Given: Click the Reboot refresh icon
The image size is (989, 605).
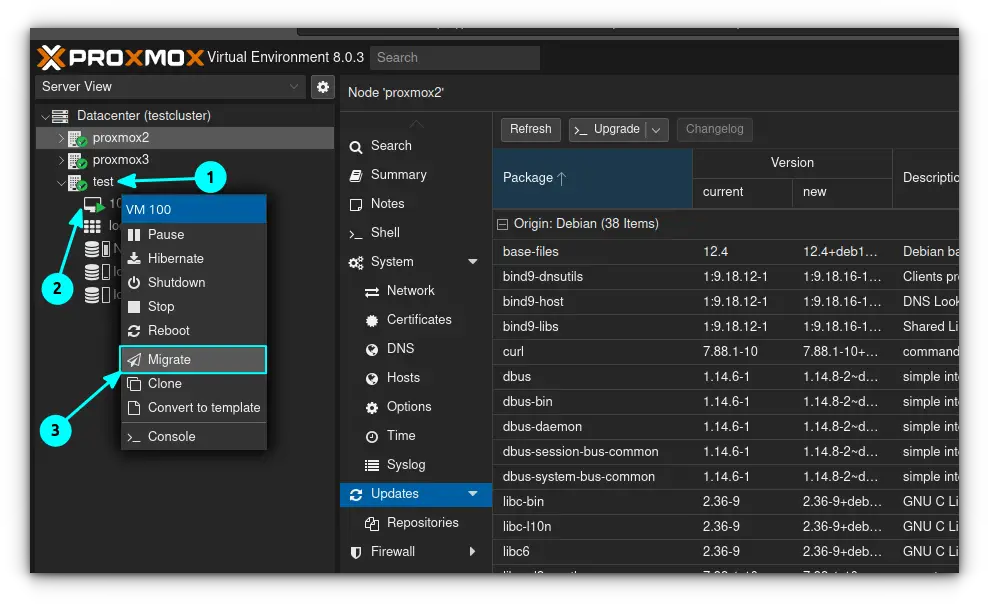Looking at the screenshot, I should (134, 331).
